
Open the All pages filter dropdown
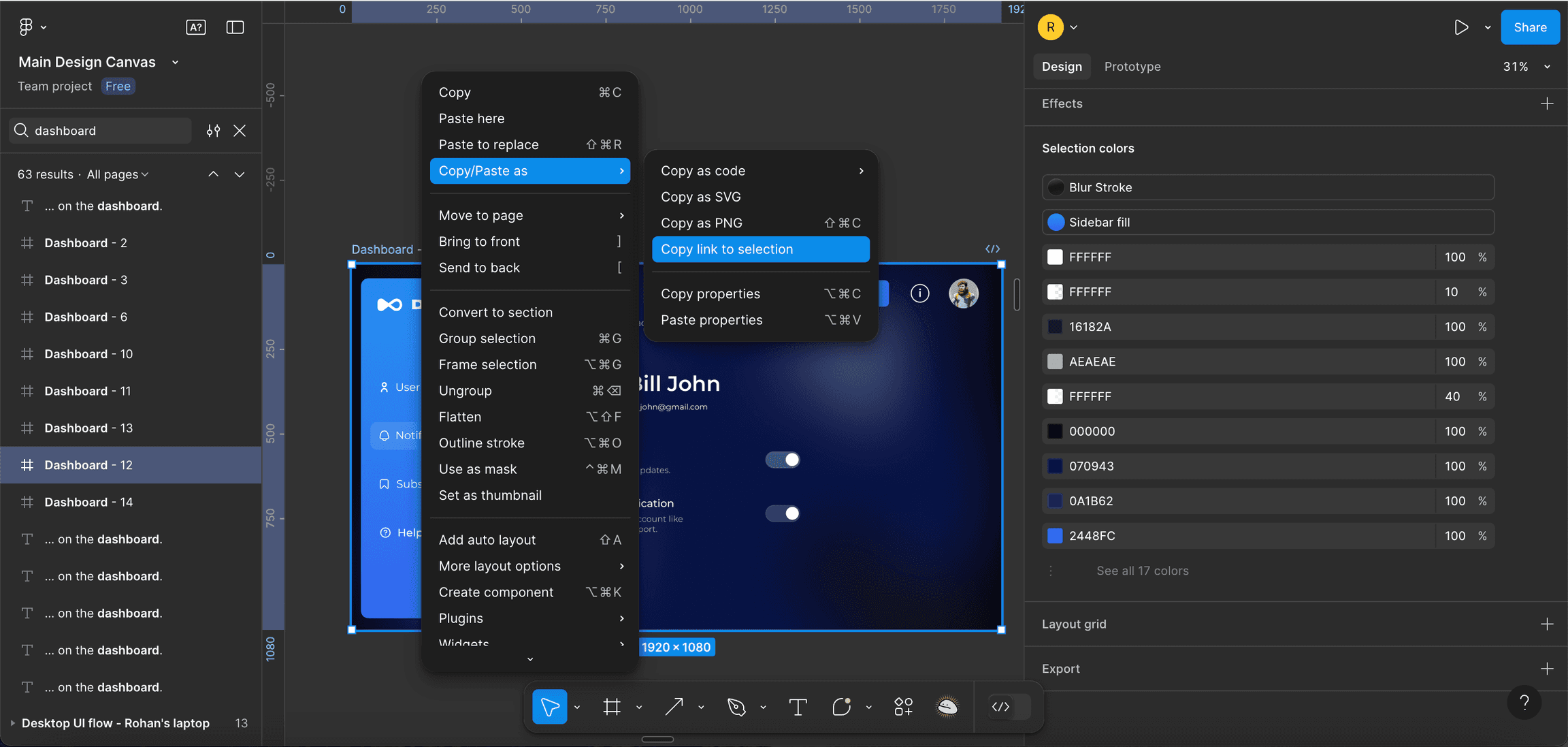tap(117, 174)
